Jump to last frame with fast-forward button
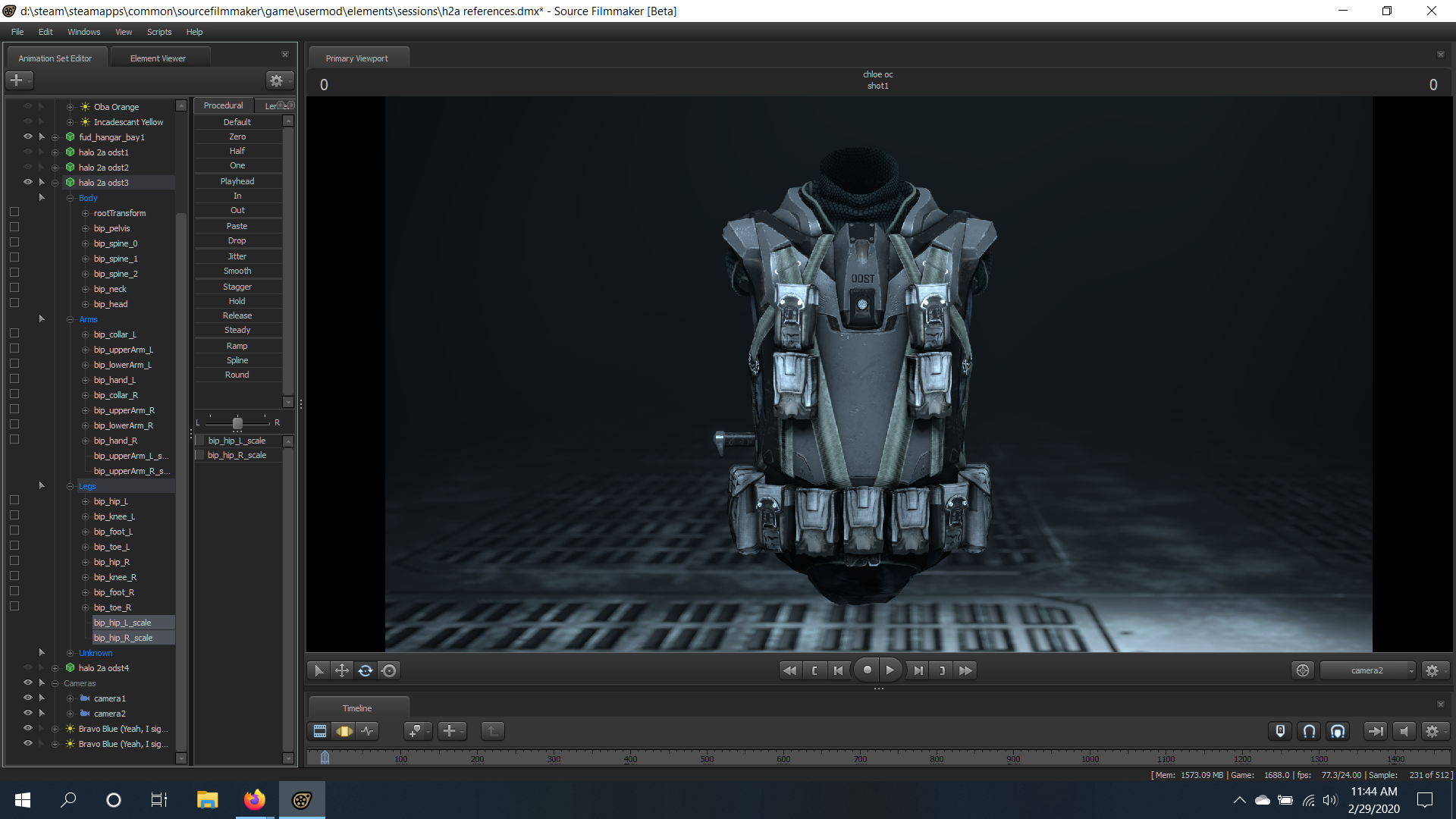 point(965,670)
